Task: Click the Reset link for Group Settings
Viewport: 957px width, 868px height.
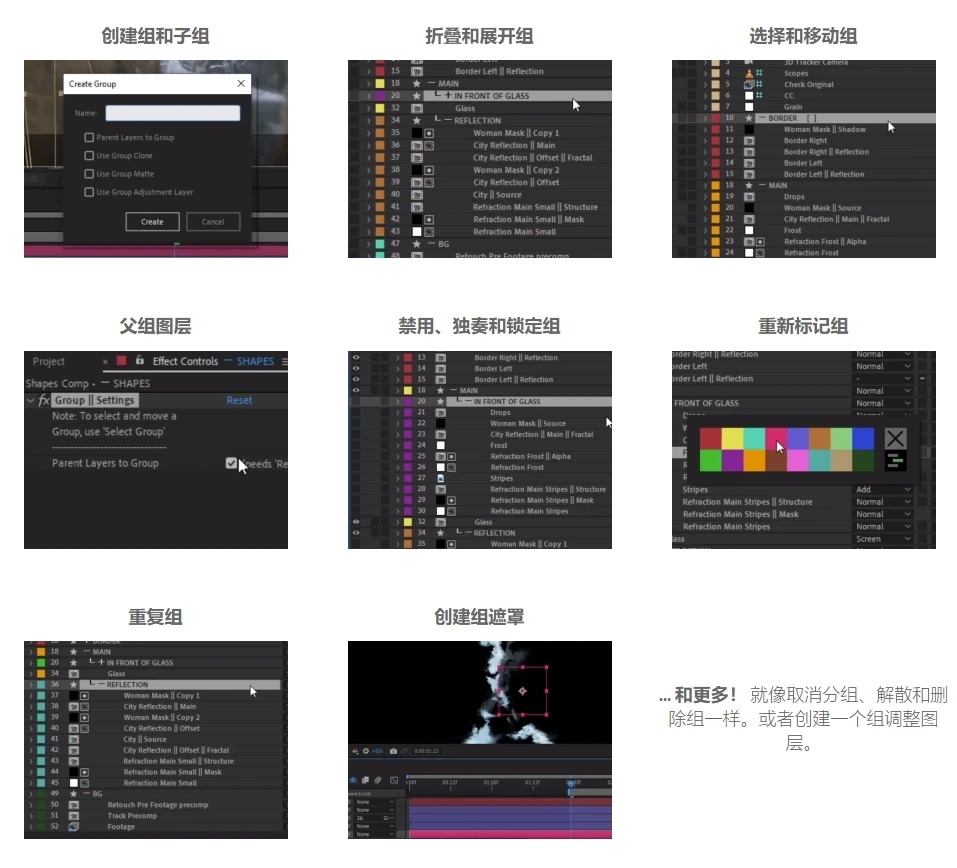Action: click(239, 400)
